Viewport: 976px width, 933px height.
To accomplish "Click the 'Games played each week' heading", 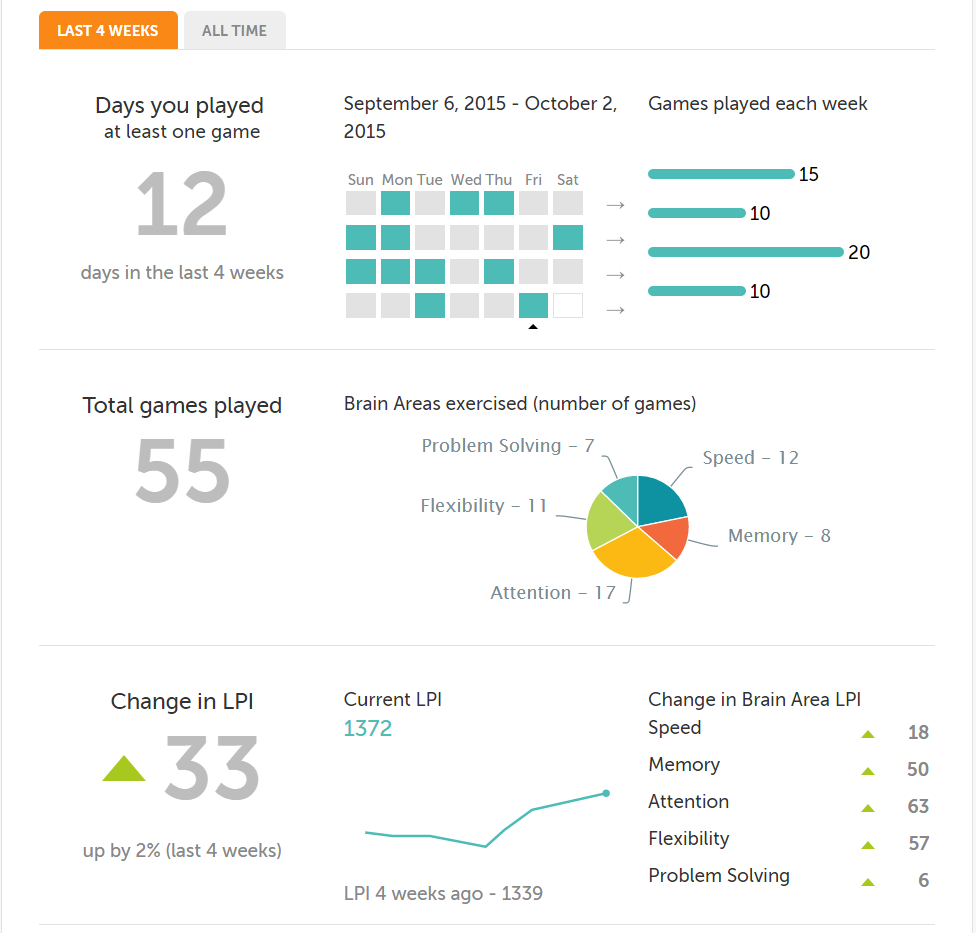I will click(758, 103).
